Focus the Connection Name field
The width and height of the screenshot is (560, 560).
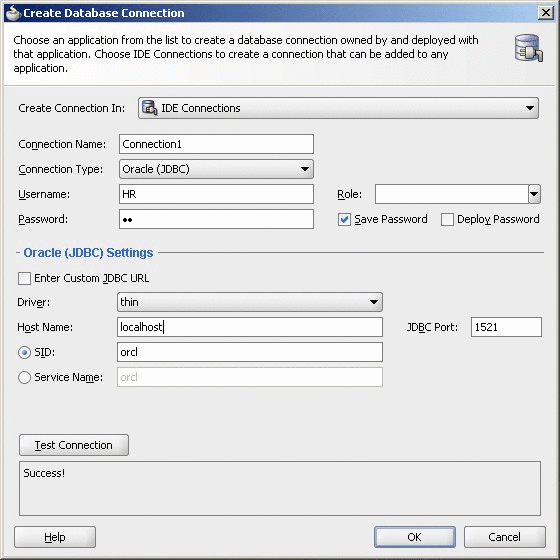(216, 144)
